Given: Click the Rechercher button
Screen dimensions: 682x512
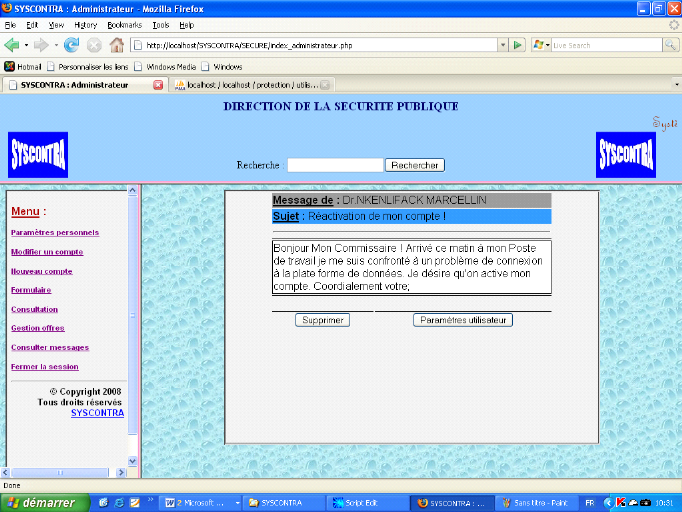Looking at the screenshot, I should point(415,165).
